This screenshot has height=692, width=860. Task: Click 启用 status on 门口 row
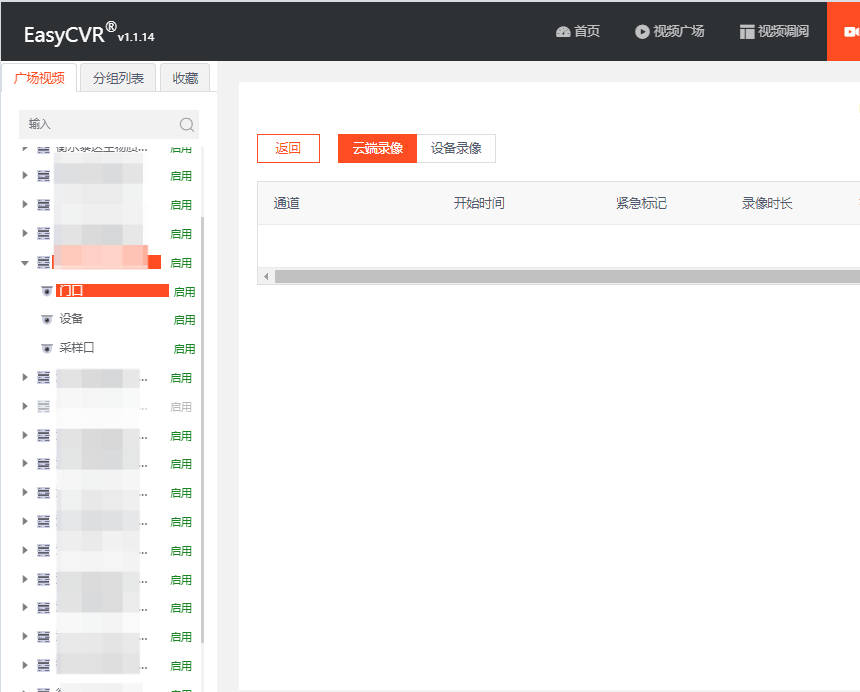(184, 292)
